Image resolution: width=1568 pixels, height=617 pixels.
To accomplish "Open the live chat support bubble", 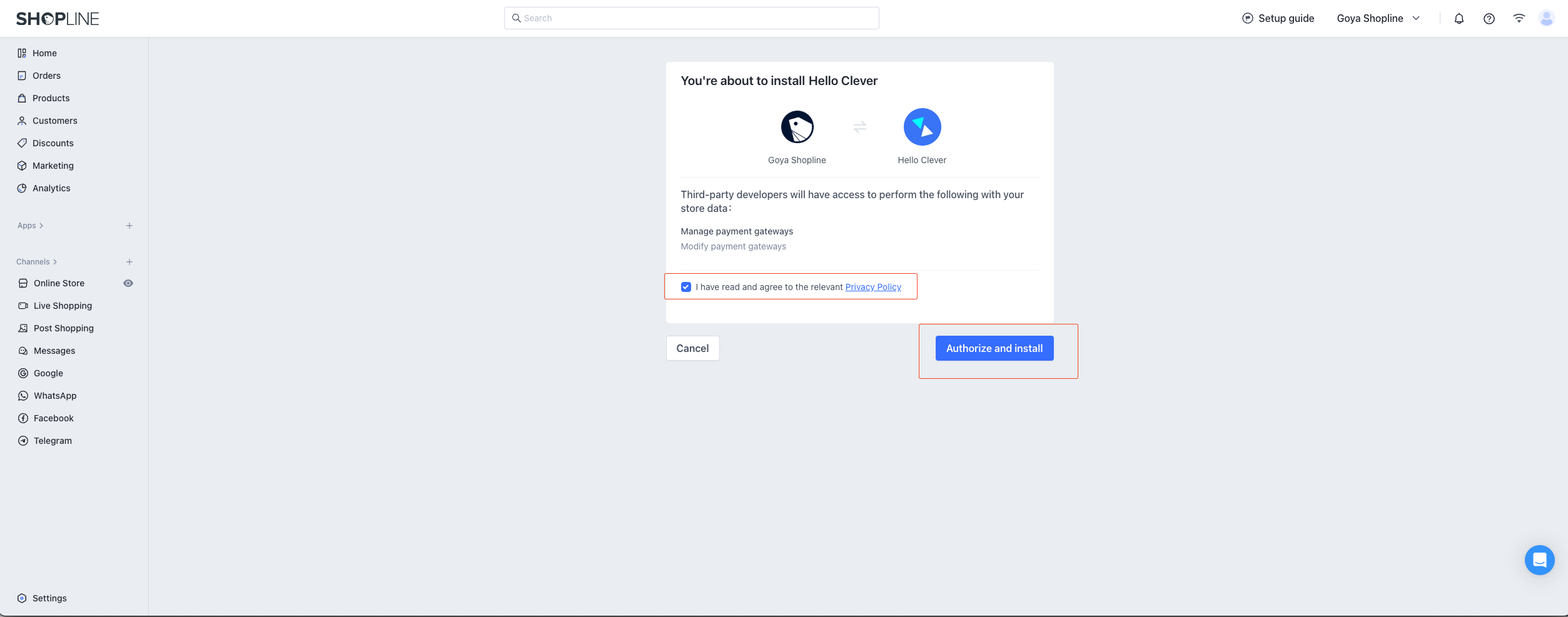I will 1539,560.
